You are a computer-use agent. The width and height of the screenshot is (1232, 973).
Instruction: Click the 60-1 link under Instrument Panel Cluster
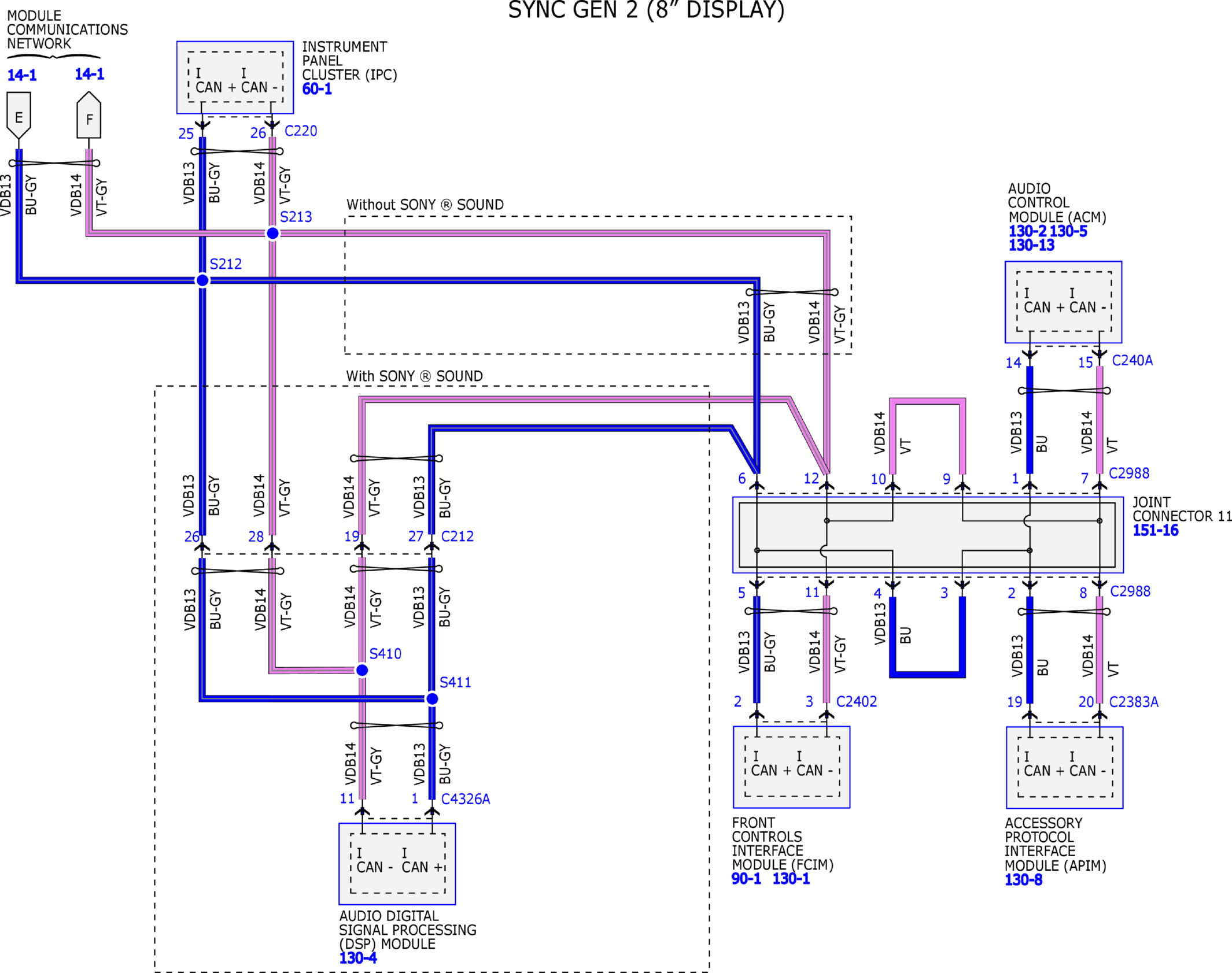316,89
